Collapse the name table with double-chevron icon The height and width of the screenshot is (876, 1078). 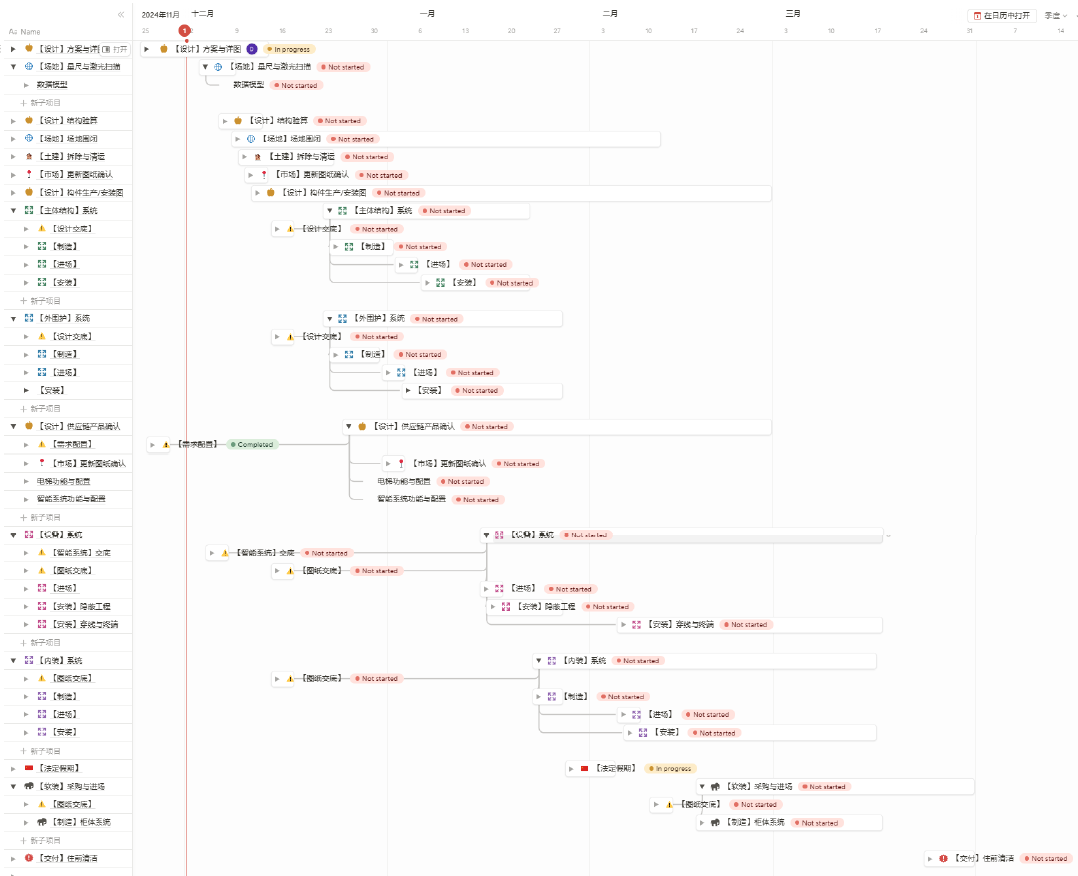pyautogui.click(x=121, y=14)
